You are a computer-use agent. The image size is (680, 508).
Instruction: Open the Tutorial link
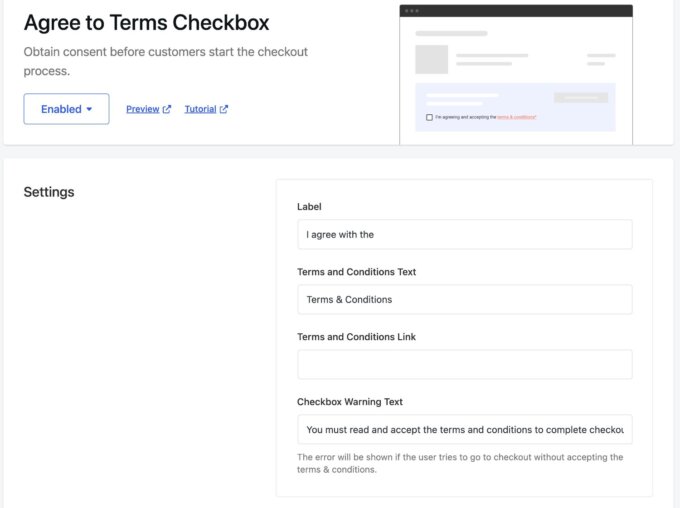click(x=200, y=109)
